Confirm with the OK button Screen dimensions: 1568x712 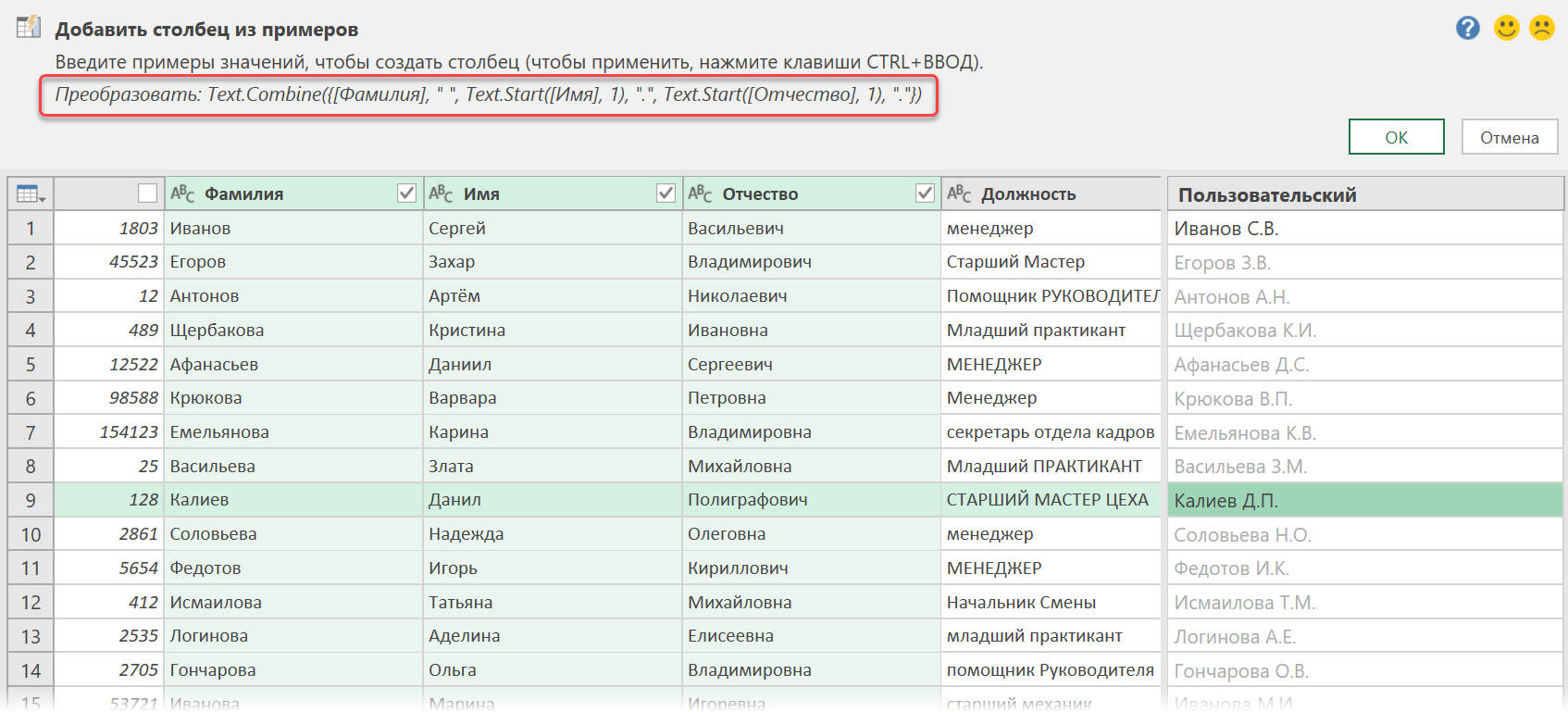(x=1396, y=137)
